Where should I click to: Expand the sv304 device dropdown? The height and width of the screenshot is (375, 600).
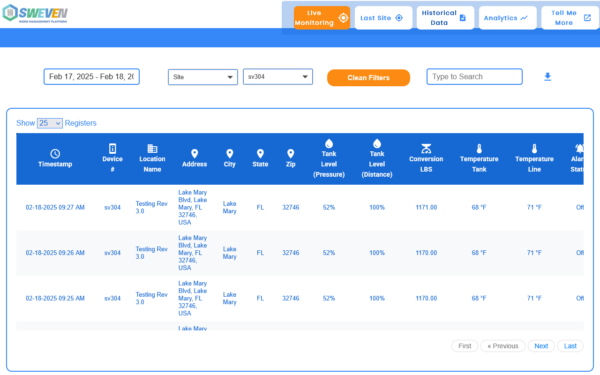click(278, 77)
